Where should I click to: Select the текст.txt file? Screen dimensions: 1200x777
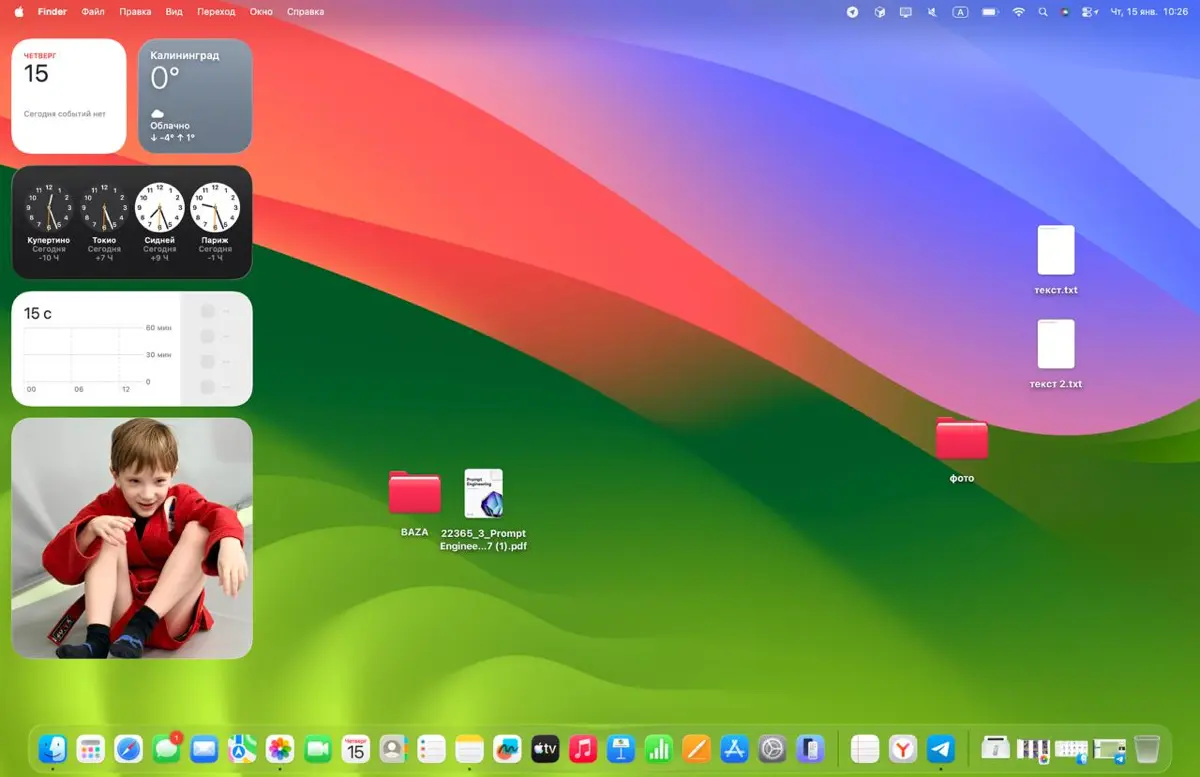click(1056, 260)
